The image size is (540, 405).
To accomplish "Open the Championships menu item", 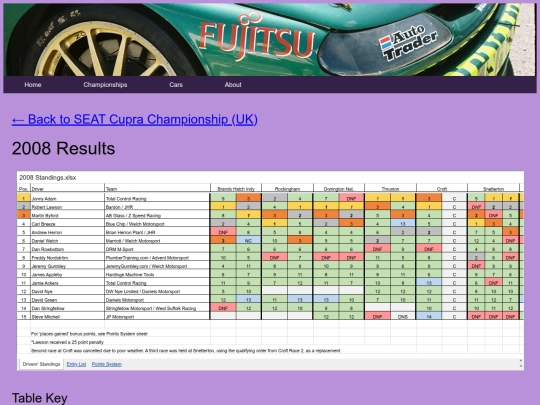I will [x=105, y=85].
